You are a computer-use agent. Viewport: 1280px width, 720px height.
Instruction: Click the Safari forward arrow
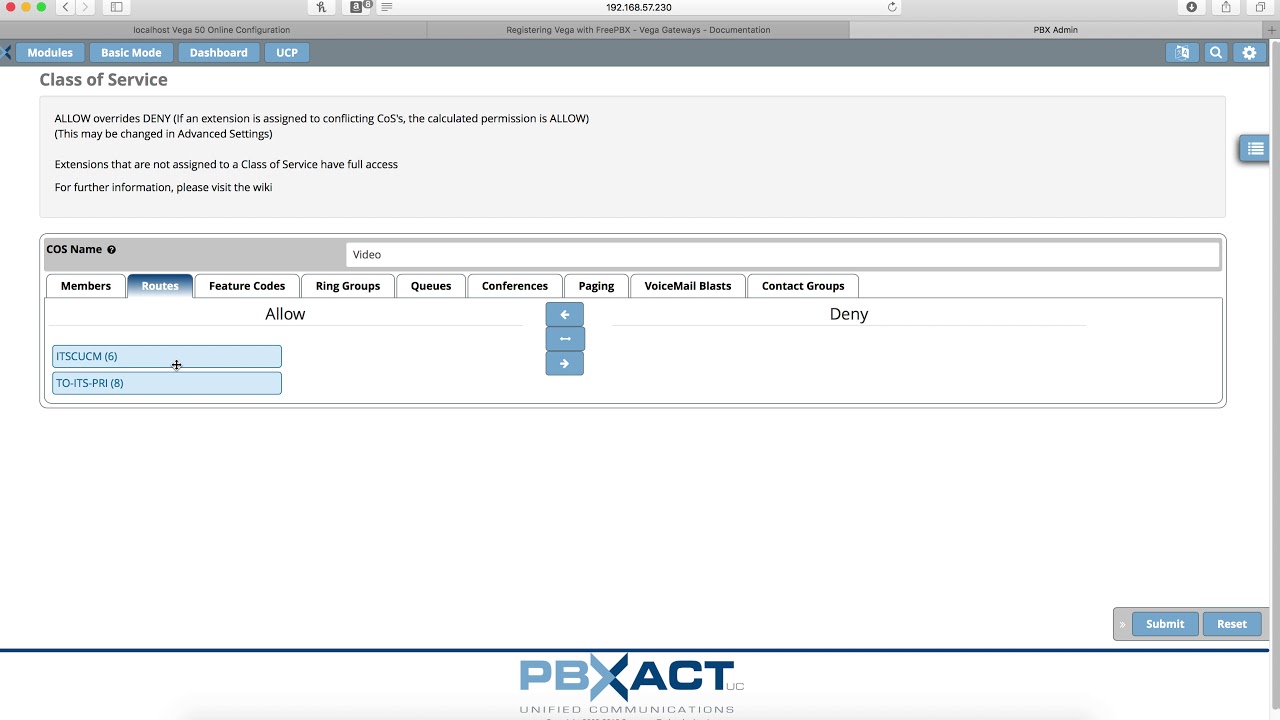[86, 7]
